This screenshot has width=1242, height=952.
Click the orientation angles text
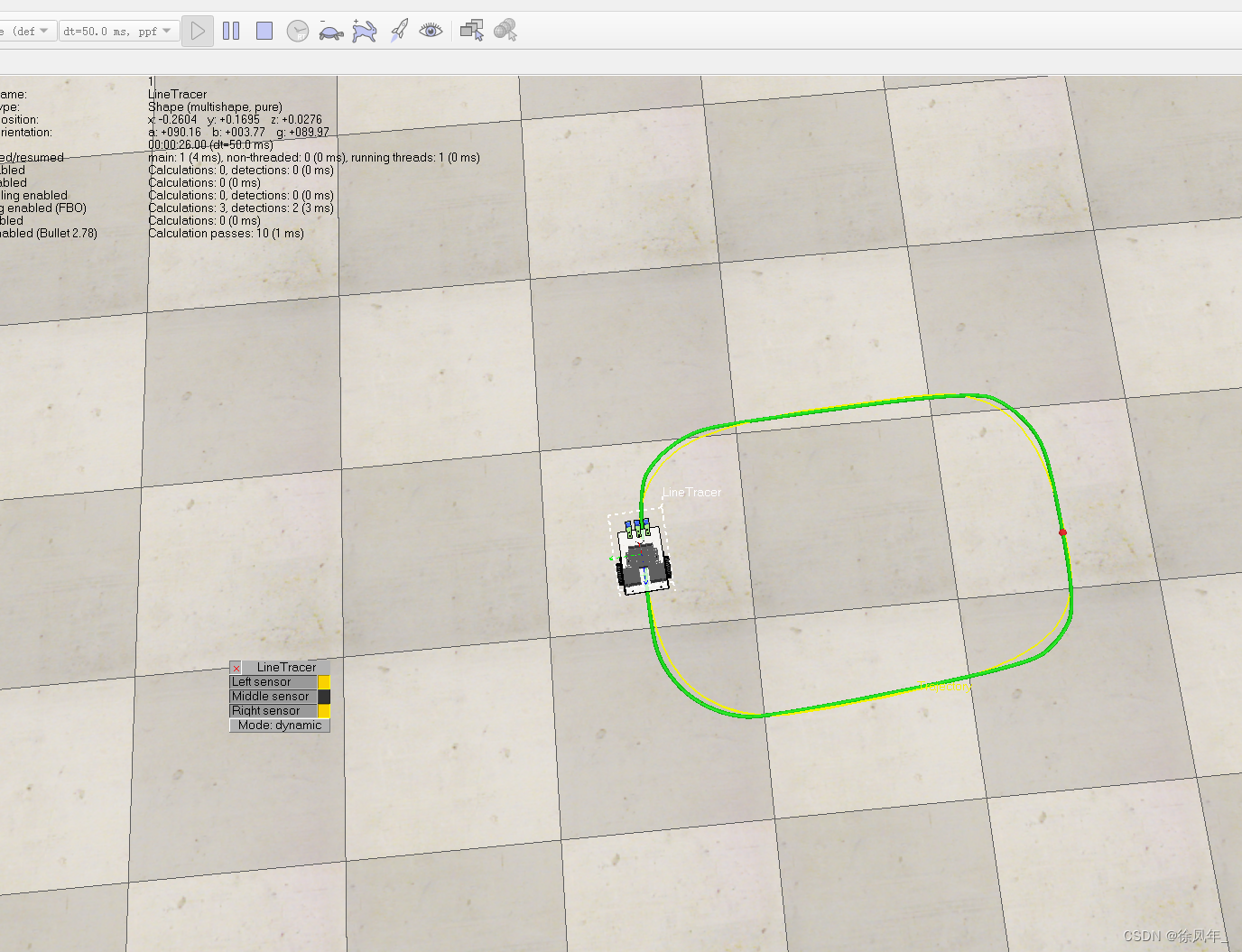click(x=238, y=132)
